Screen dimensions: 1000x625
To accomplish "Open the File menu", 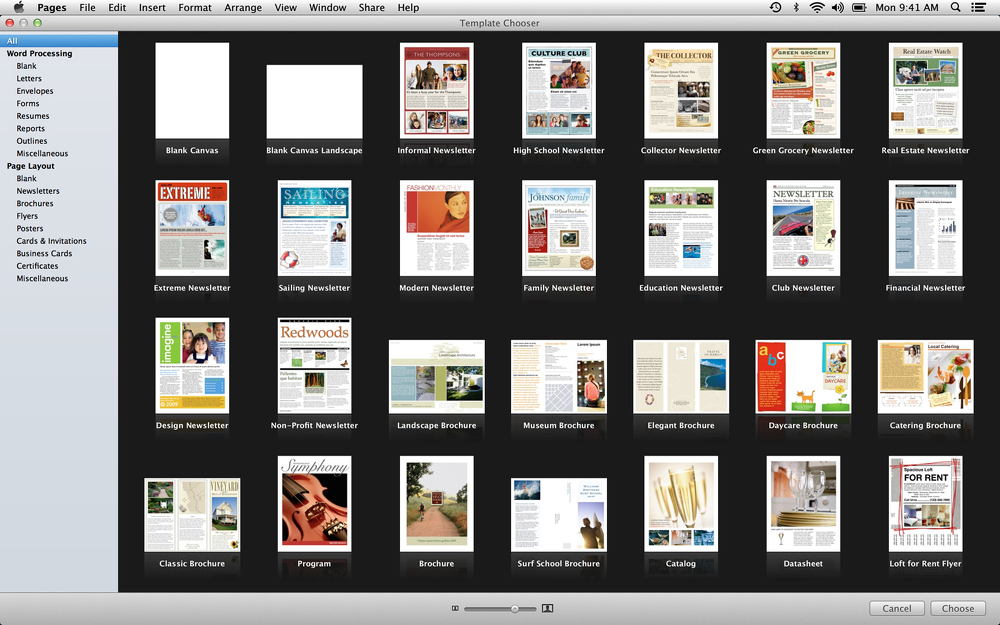I will coord(87,8).
